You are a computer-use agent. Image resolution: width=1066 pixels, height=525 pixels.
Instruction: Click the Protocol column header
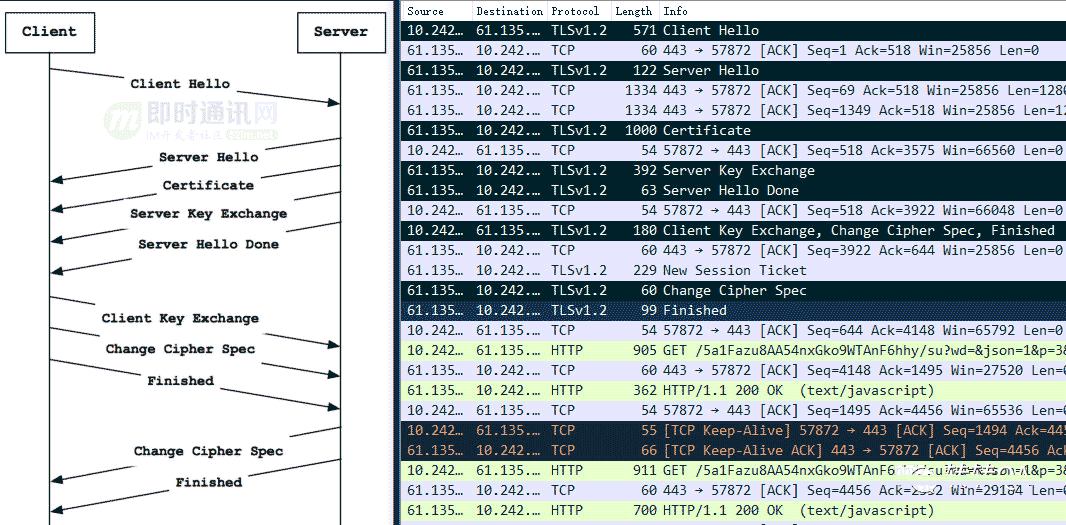pos(579,11)
